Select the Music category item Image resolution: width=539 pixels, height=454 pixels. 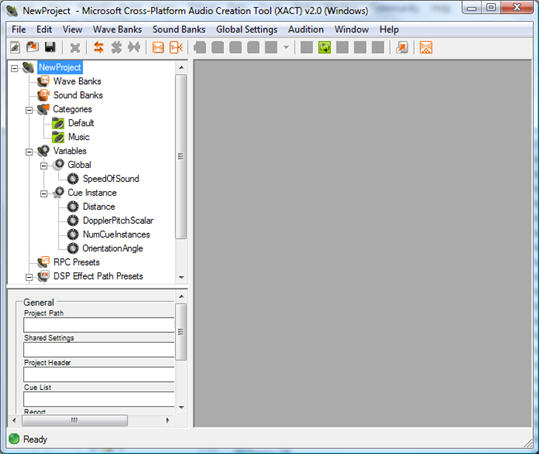pyautogui.click(x=79, y=137)
